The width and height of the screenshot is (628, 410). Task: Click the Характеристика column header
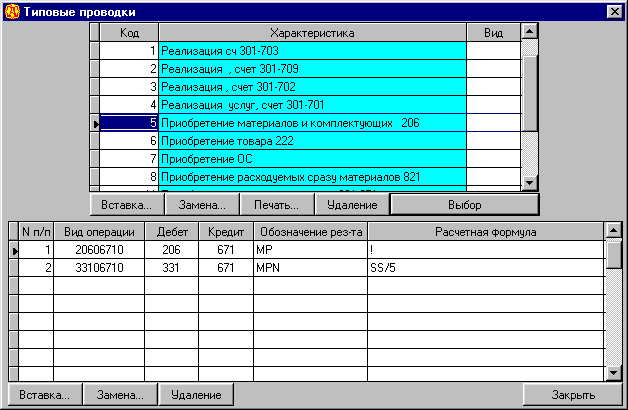(x=312, y=33)
